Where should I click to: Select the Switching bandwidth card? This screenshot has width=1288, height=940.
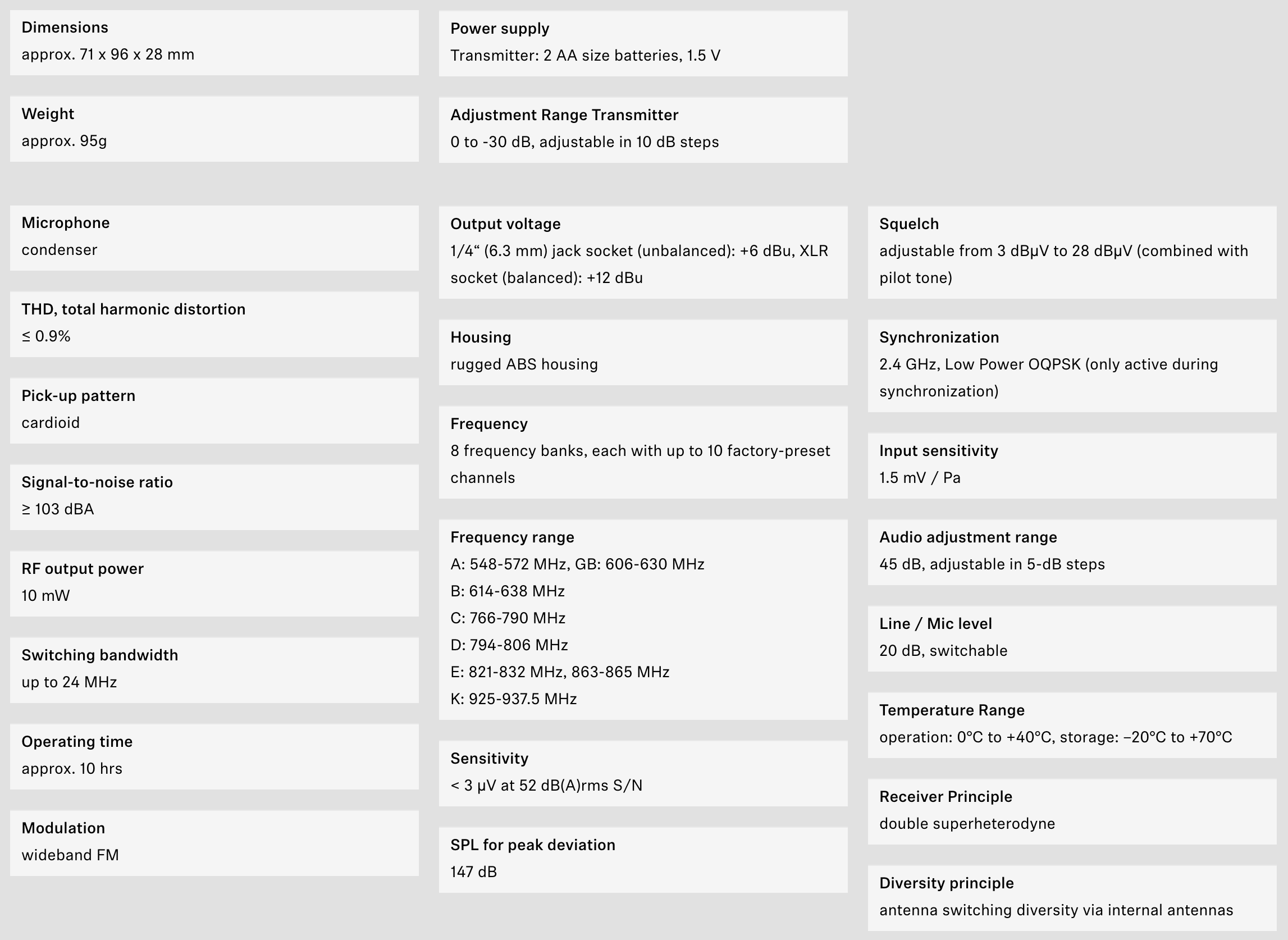214,670
